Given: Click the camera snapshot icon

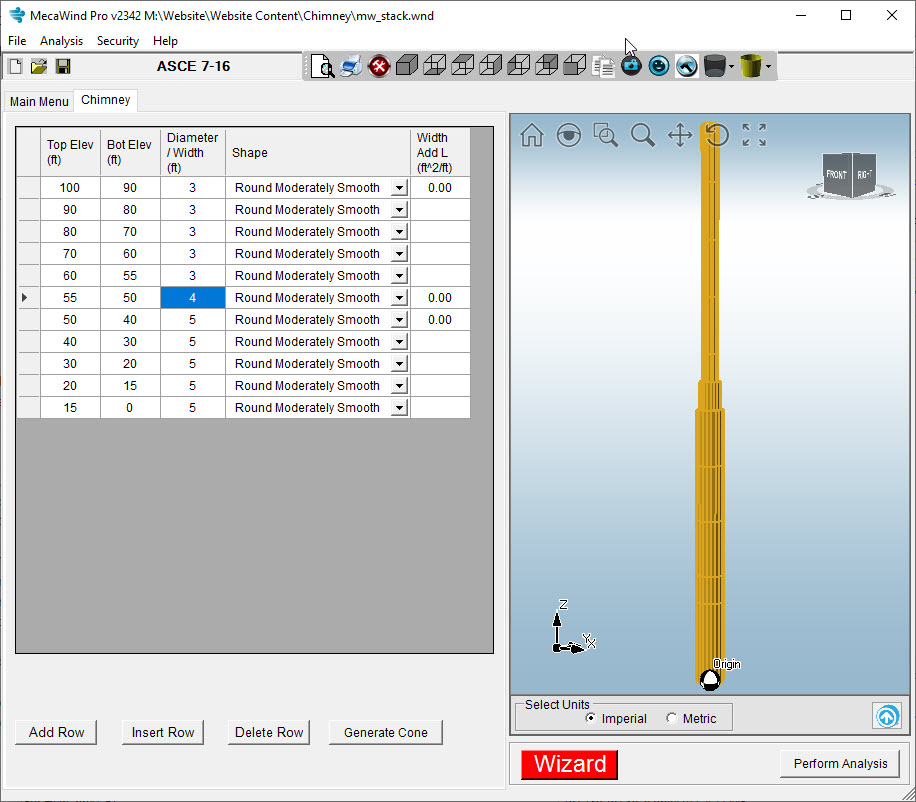Looking at the screenshot, I should [631, 66].
